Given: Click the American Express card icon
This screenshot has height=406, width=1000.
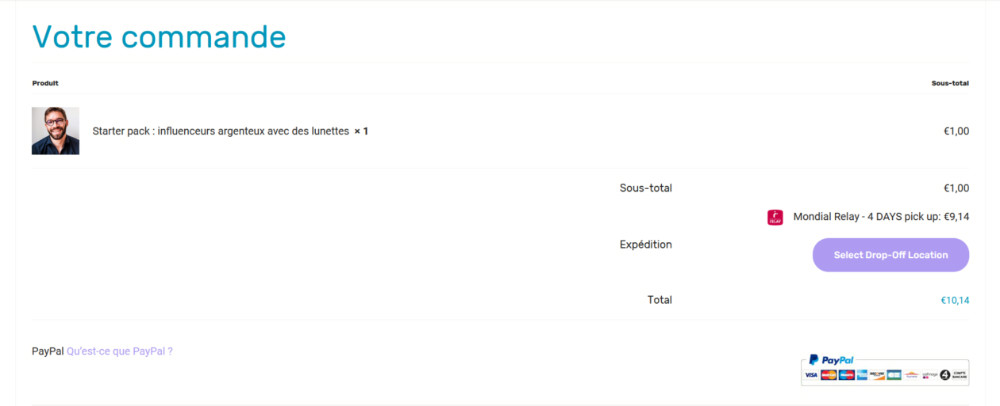Looking at the screenshot, I should tap(862, 375).
